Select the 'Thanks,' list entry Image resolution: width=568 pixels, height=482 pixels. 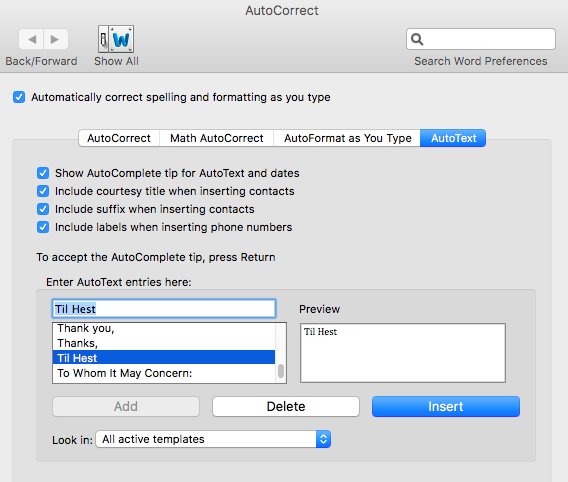[x=164, y=343]
